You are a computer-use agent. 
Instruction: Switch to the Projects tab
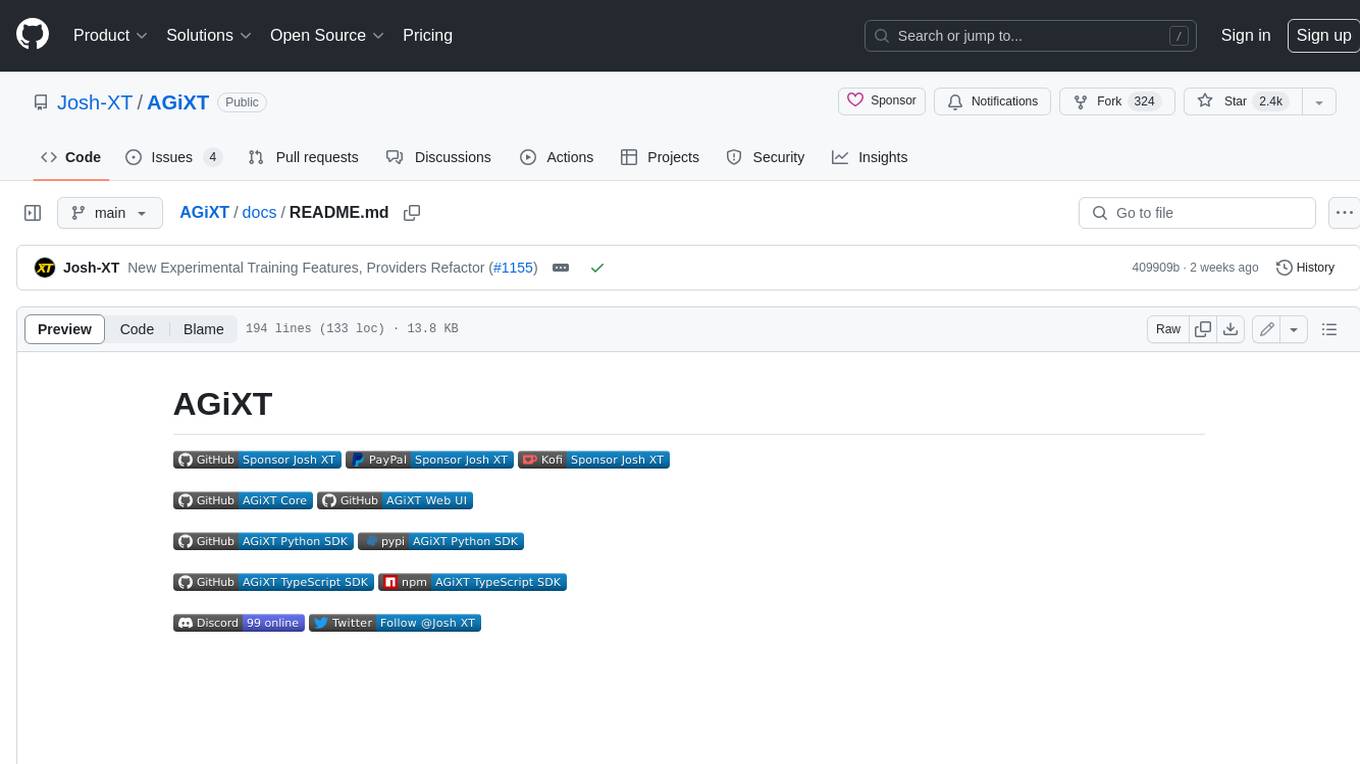click(660, 157)
